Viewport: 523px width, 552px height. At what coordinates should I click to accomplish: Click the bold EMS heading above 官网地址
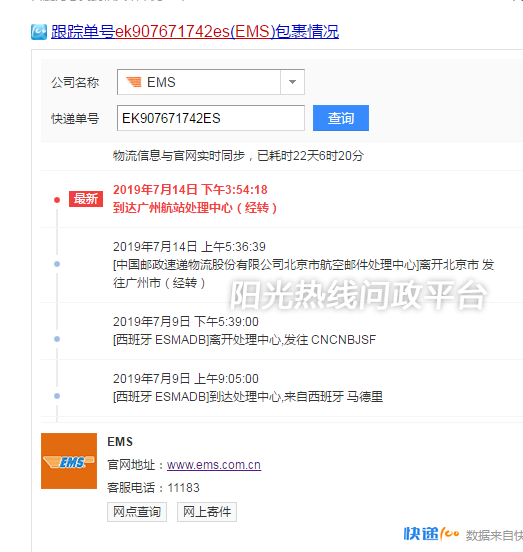pyautogui.click(x=120, y=442)
